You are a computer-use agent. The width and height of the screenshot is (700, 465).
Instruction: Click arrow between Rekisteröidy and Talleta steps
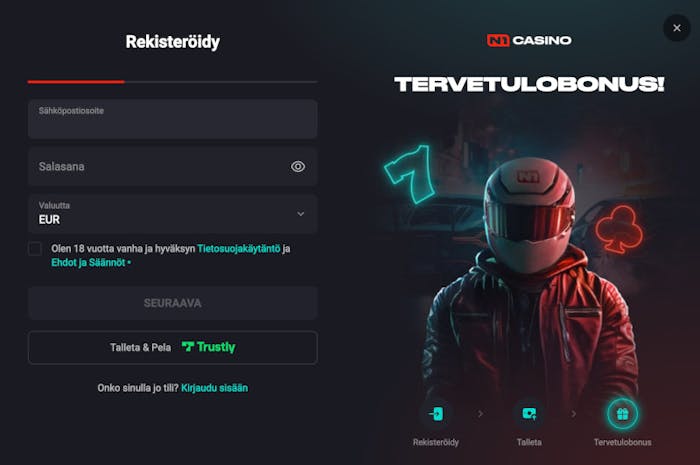point(480,414)
